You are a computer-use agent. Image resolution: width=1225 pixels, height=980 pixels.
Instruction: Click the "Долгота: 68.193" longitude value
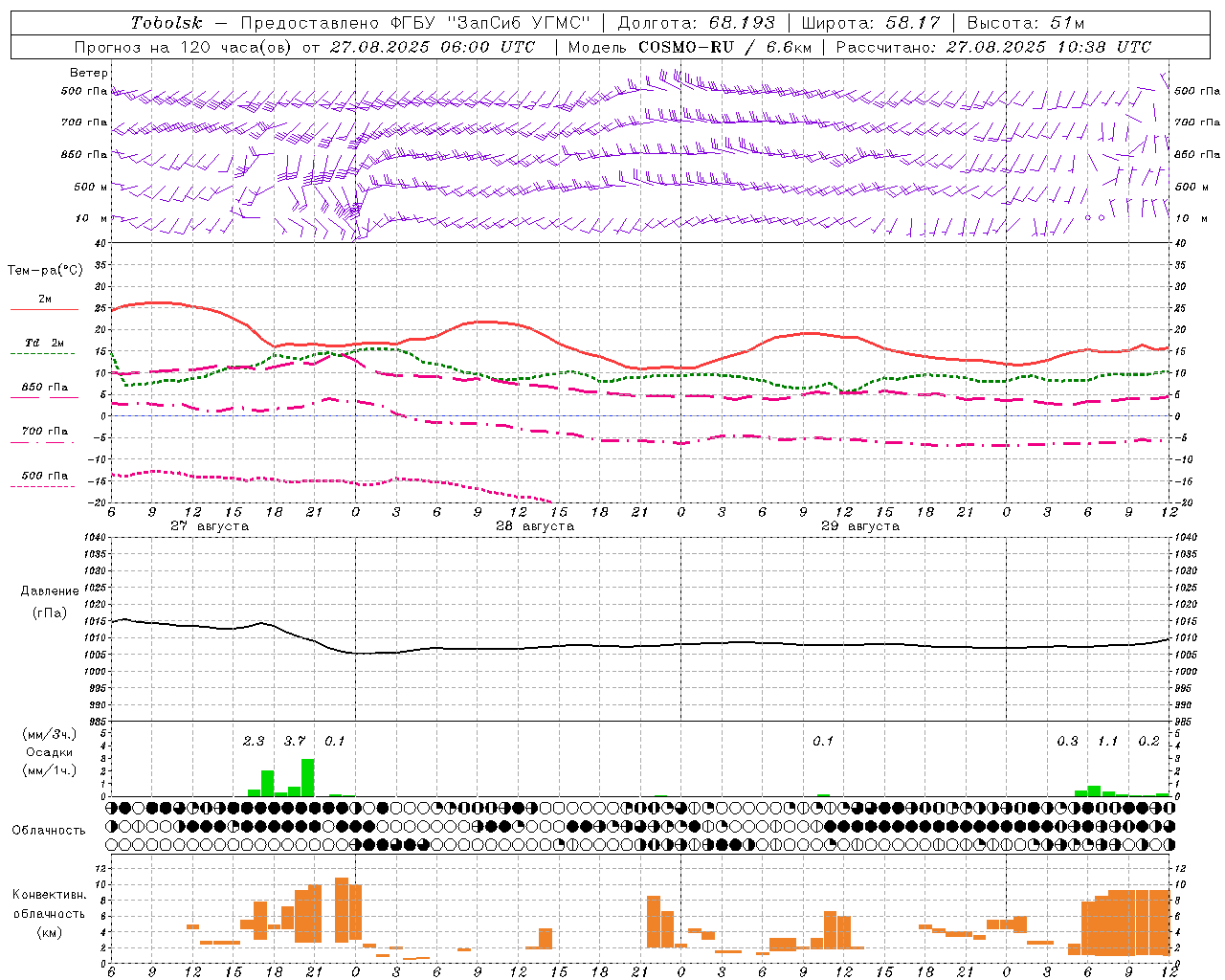tap(696, 23)
